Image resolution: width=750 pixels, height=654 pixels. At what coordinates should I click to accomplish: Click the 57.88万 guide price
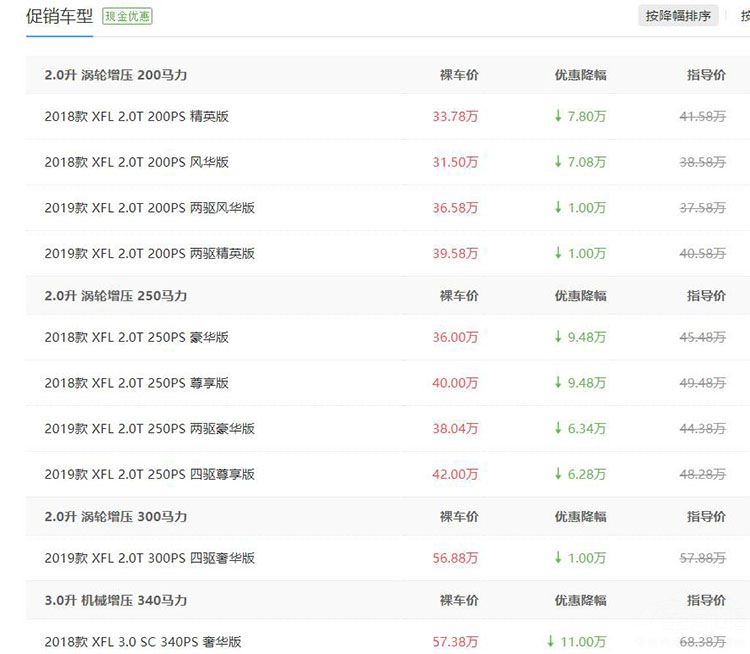point(703,558)
